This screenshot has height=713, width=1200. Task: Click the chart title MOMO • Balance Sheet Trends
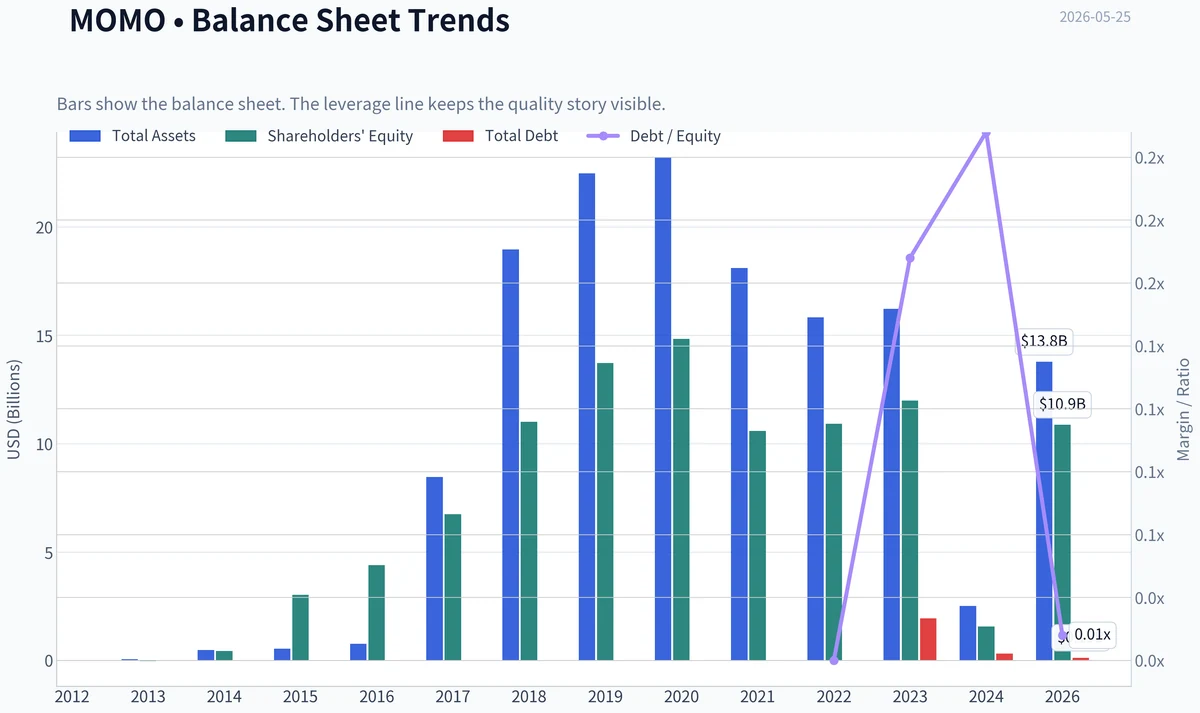click(x=290, y=21)
